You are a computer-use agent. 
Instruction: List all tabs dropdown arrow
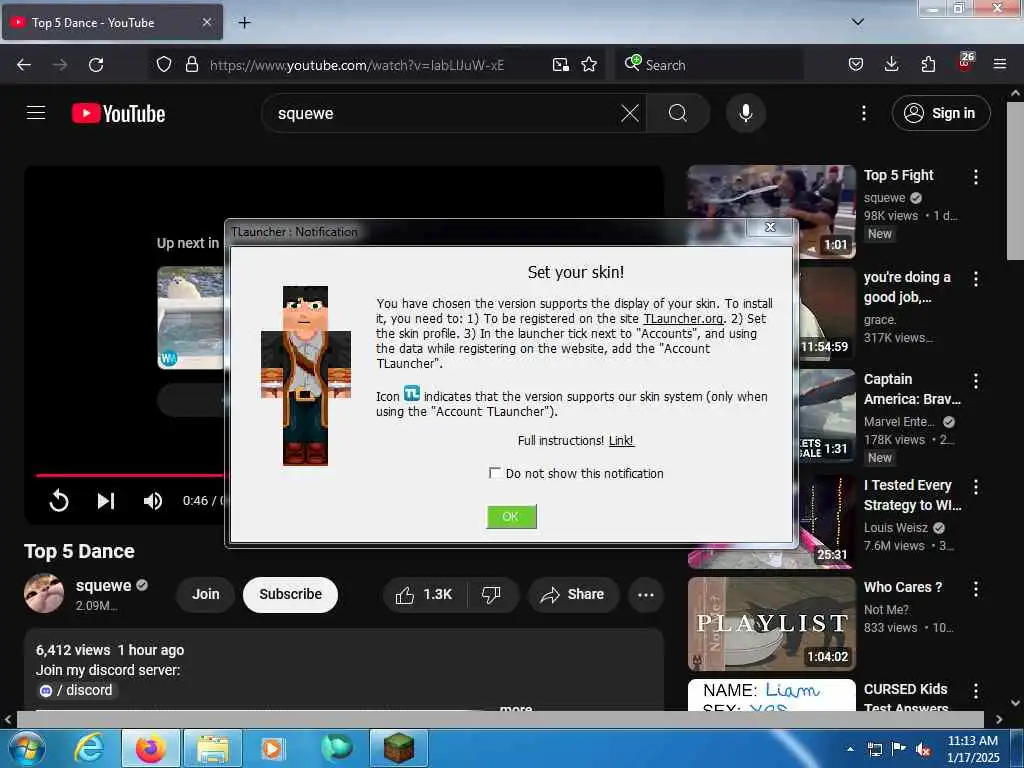click(x=858, y=22)
